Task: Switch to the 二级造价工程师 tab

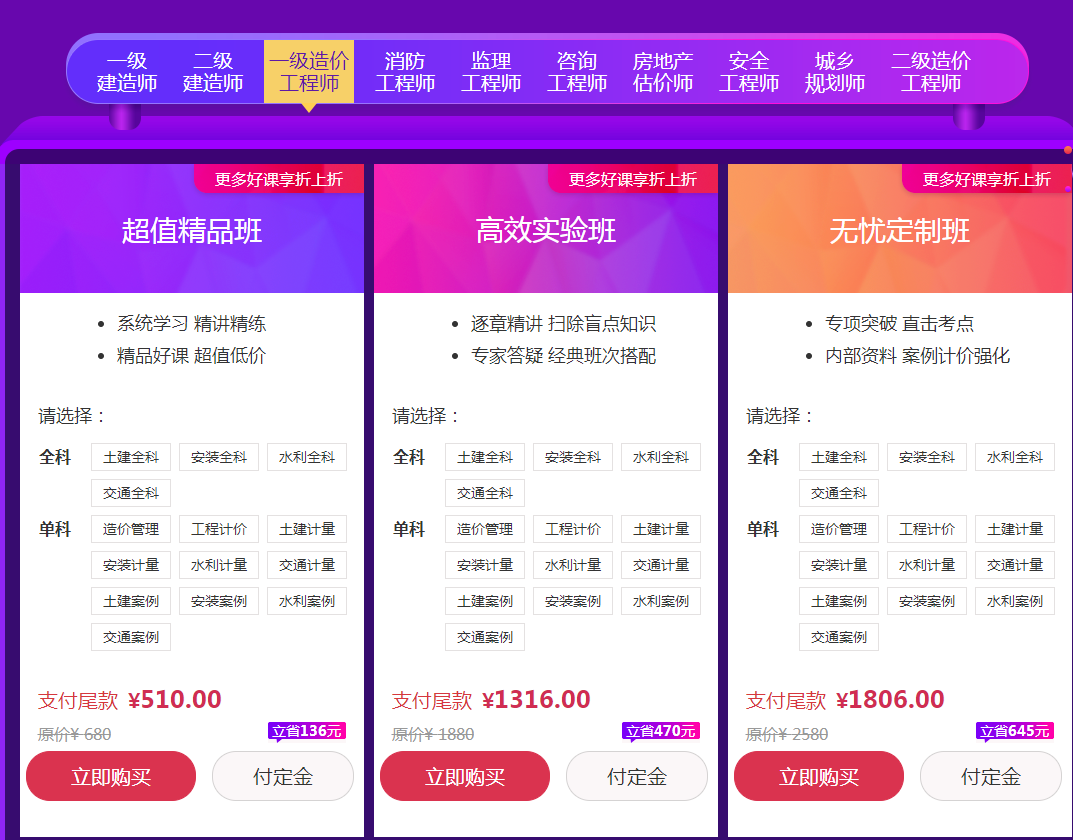Action: 930,72
